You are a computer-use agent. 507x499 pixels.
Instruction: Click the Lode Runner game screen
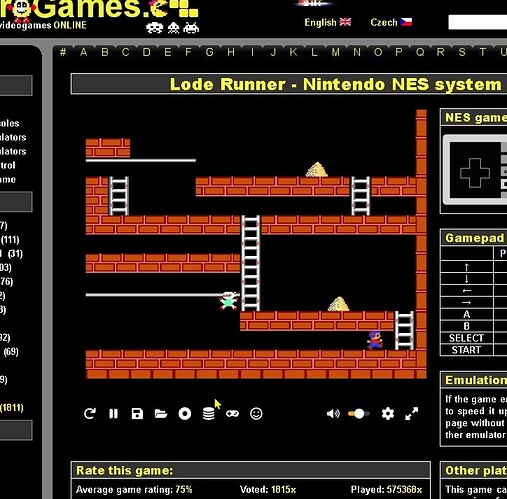coord(256,245)
